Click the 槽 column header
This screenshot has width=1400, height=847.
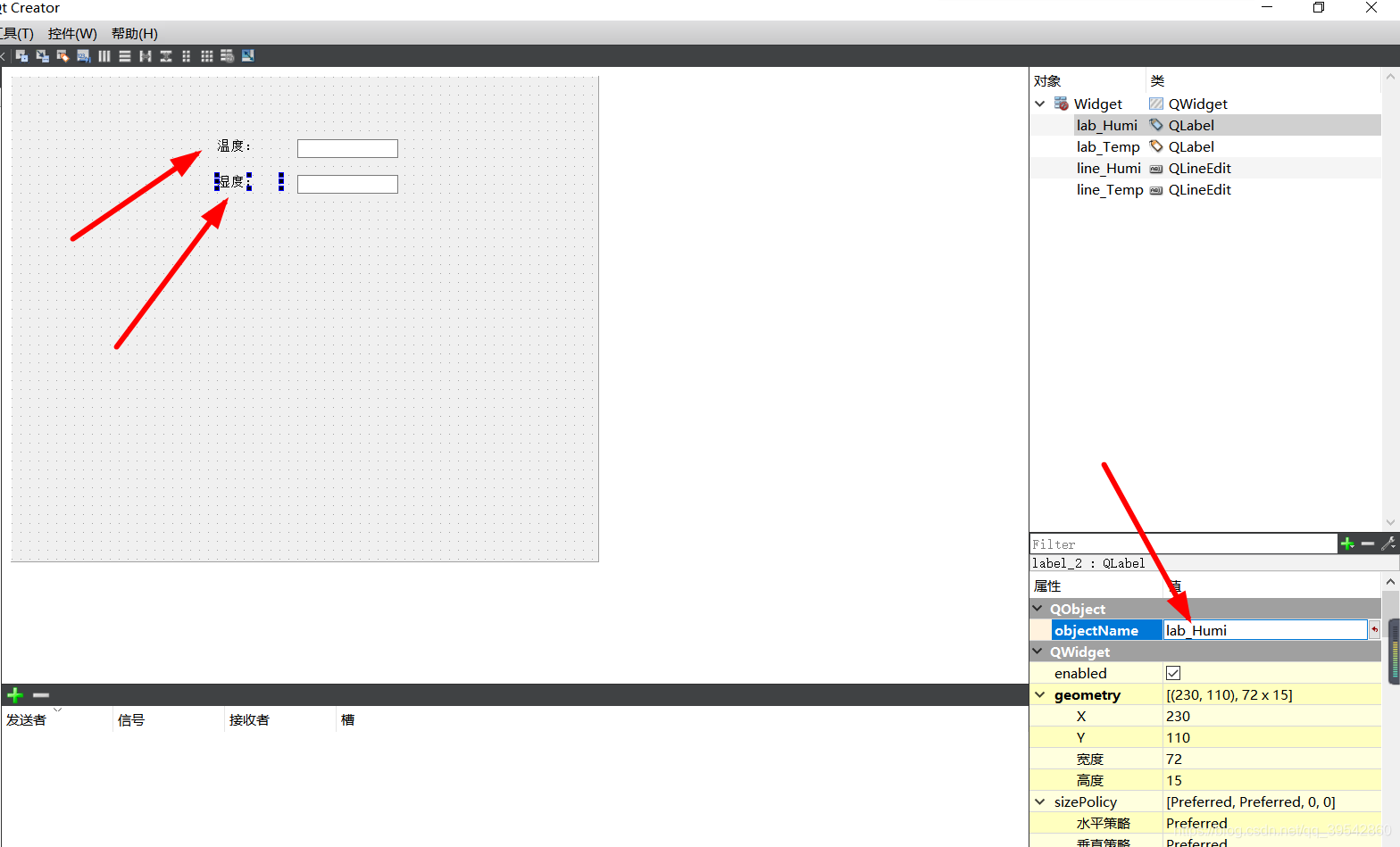point(348,719)
